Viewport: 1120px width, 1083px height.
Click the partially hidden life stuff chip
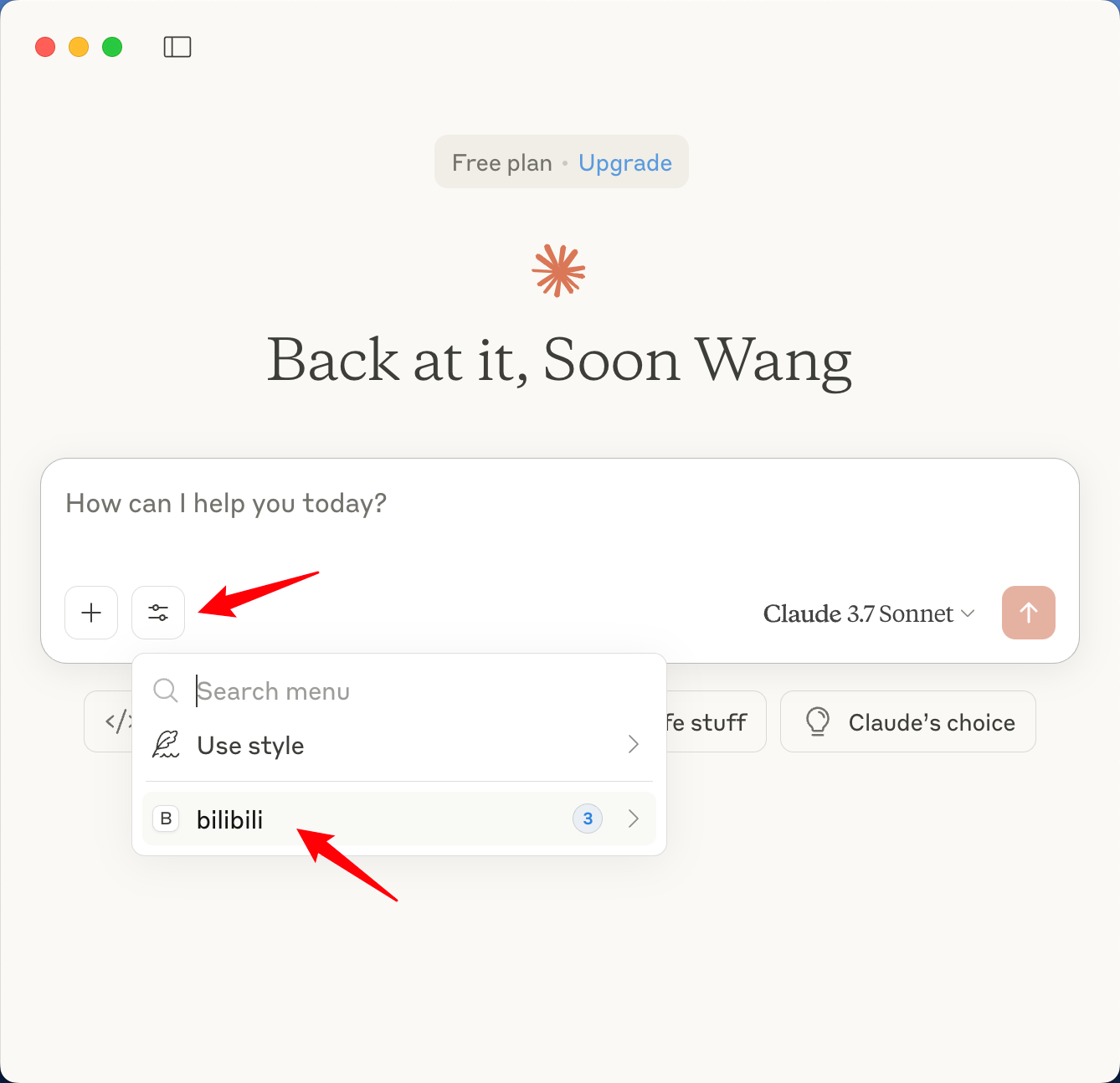coord(716,721)
